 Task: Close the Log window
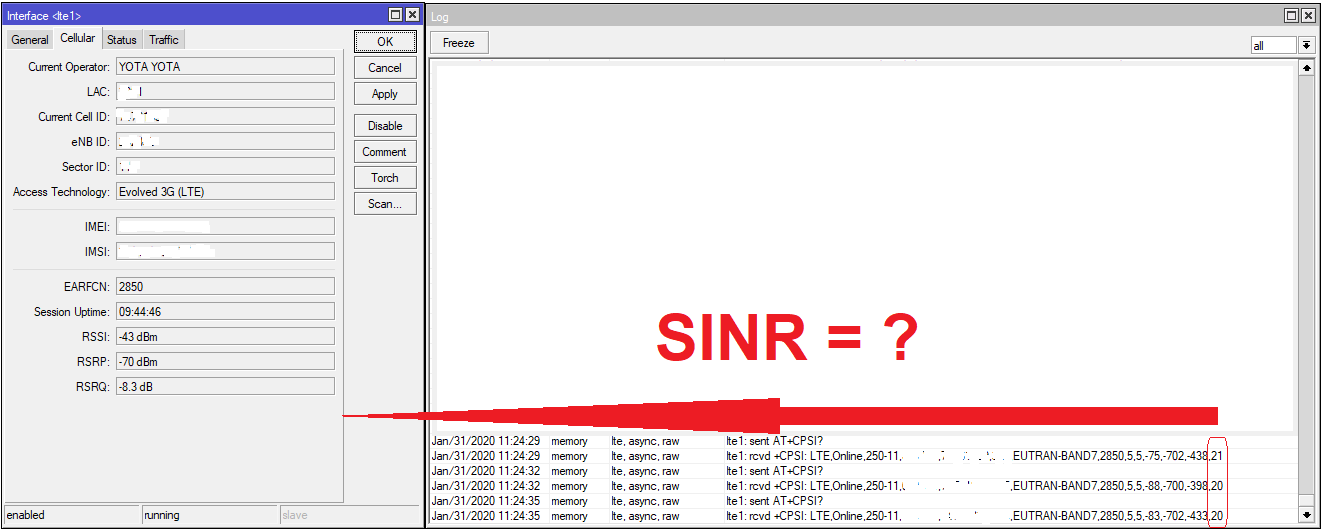(1309, 15)
